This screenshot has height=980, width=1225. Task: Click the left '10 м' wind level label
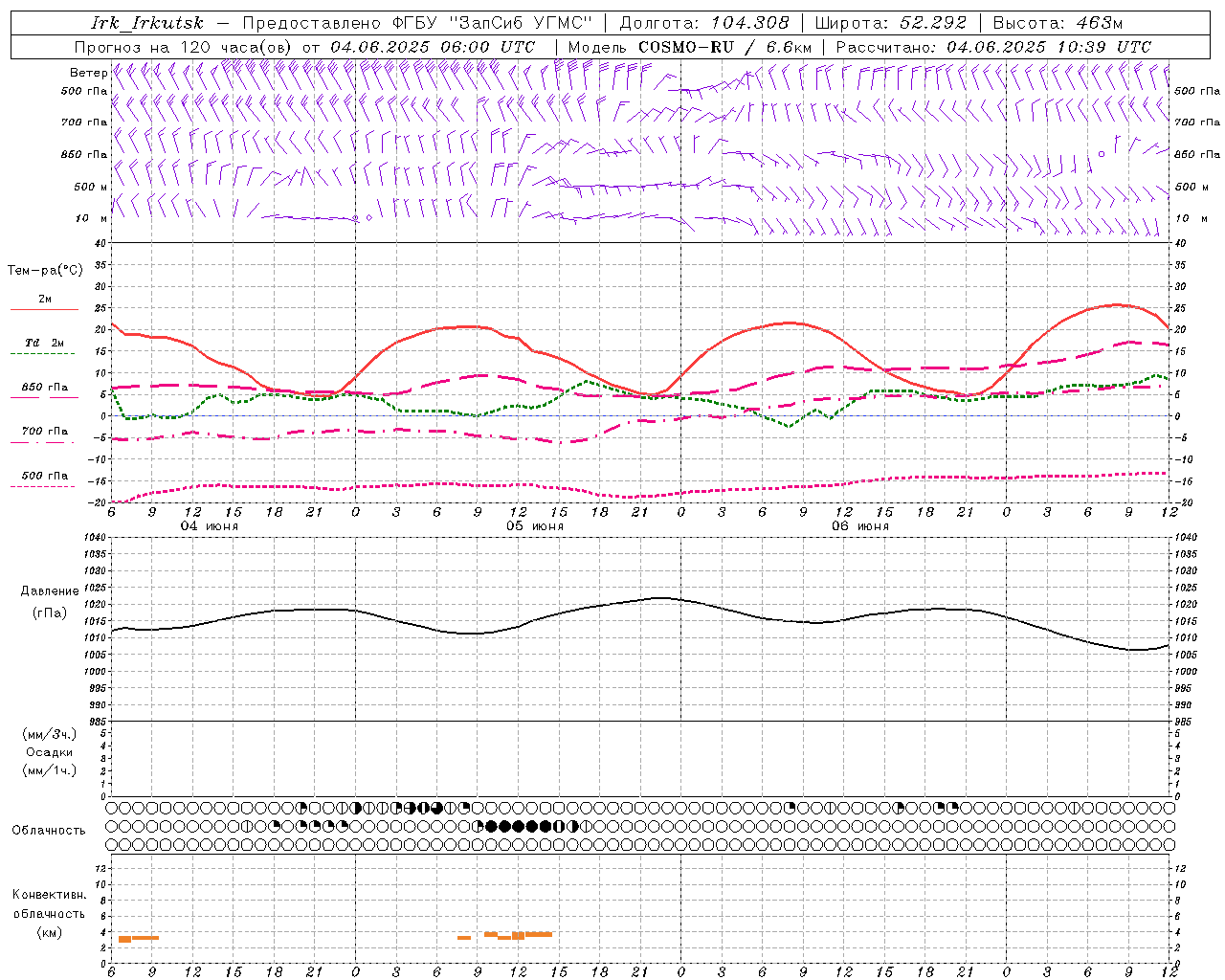(92, 218)
